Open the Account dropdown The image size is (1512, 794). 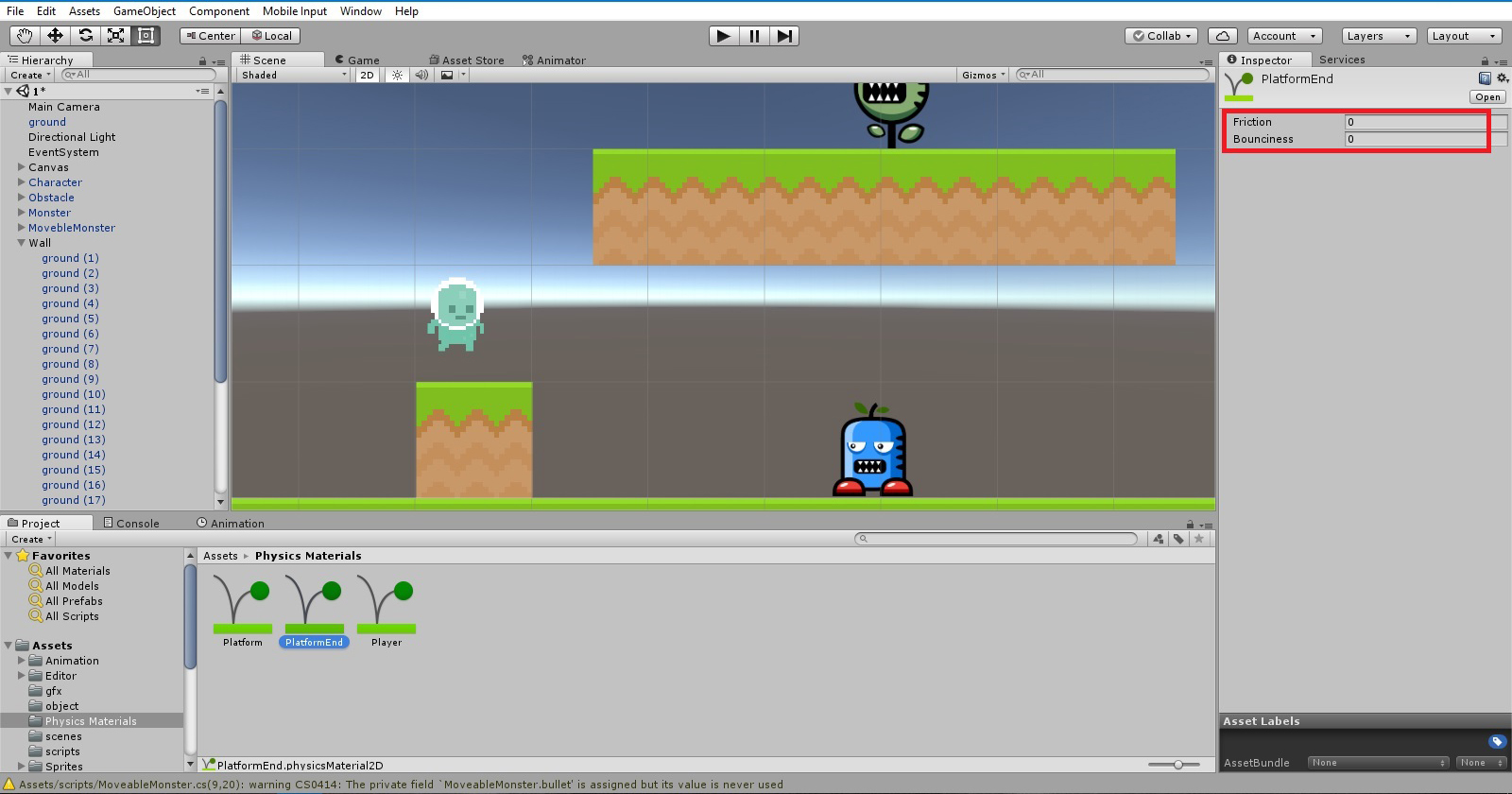(1284, 36)
